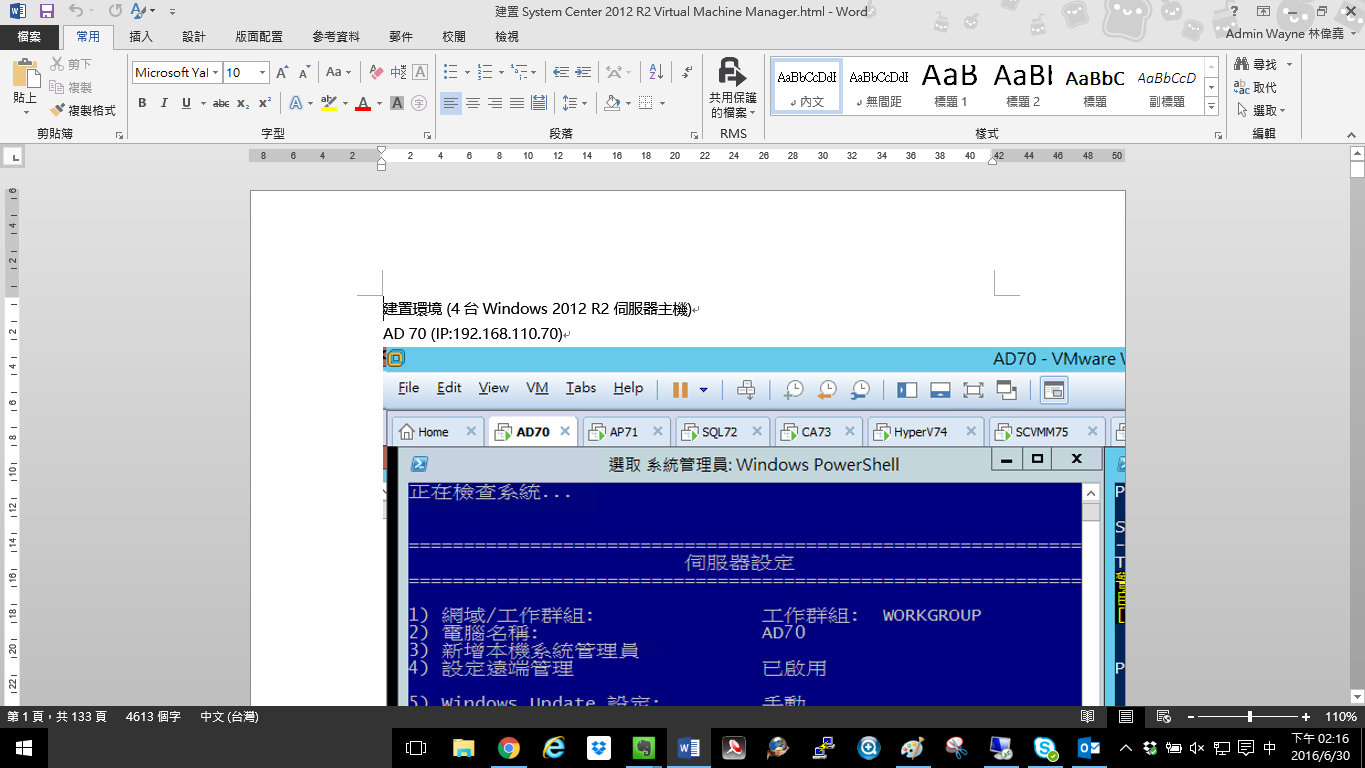Apply the yellow text highlight color
This screenshot has height=768, width=1365.
[328, 103]
